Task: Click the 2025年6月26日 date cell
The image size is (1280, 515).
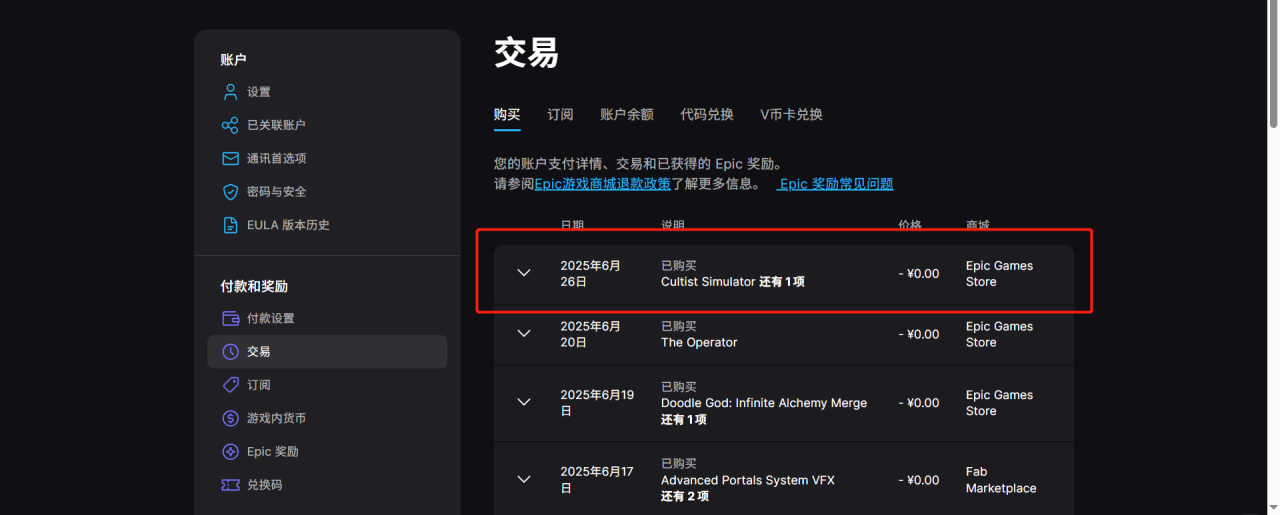Action: (591, 274)
